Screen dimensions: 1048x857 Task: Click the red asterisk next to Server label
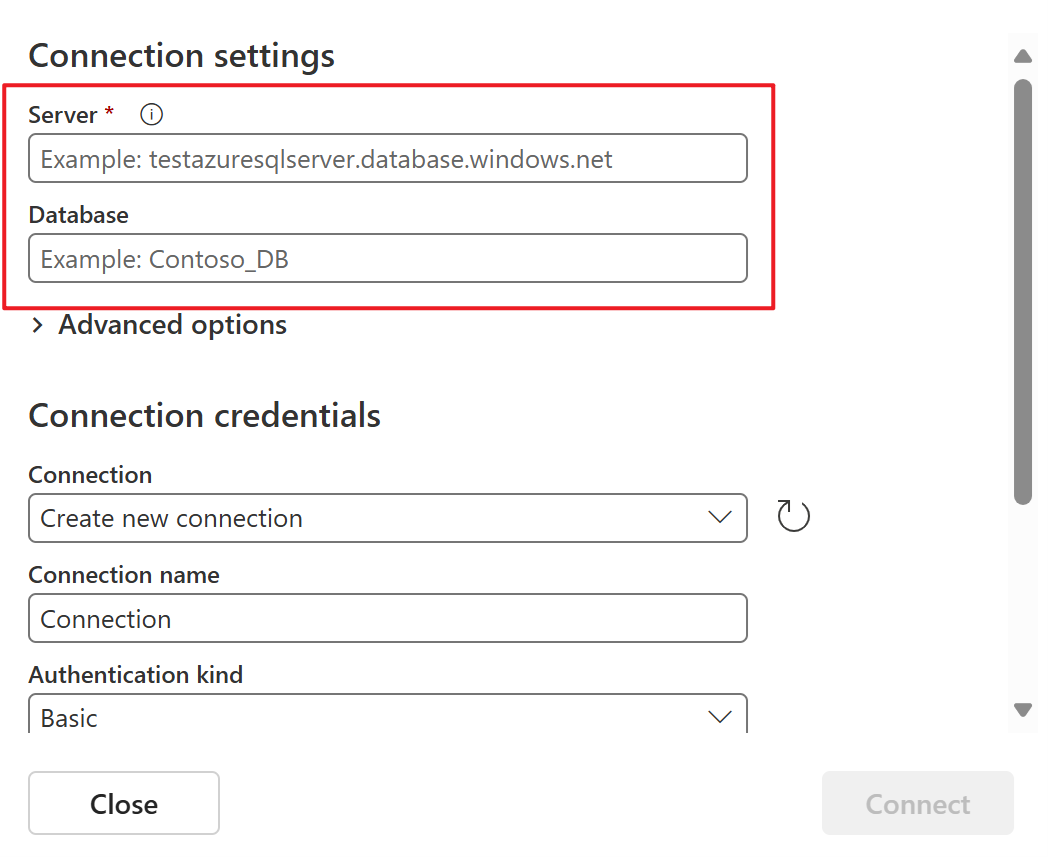coord(108,112)
